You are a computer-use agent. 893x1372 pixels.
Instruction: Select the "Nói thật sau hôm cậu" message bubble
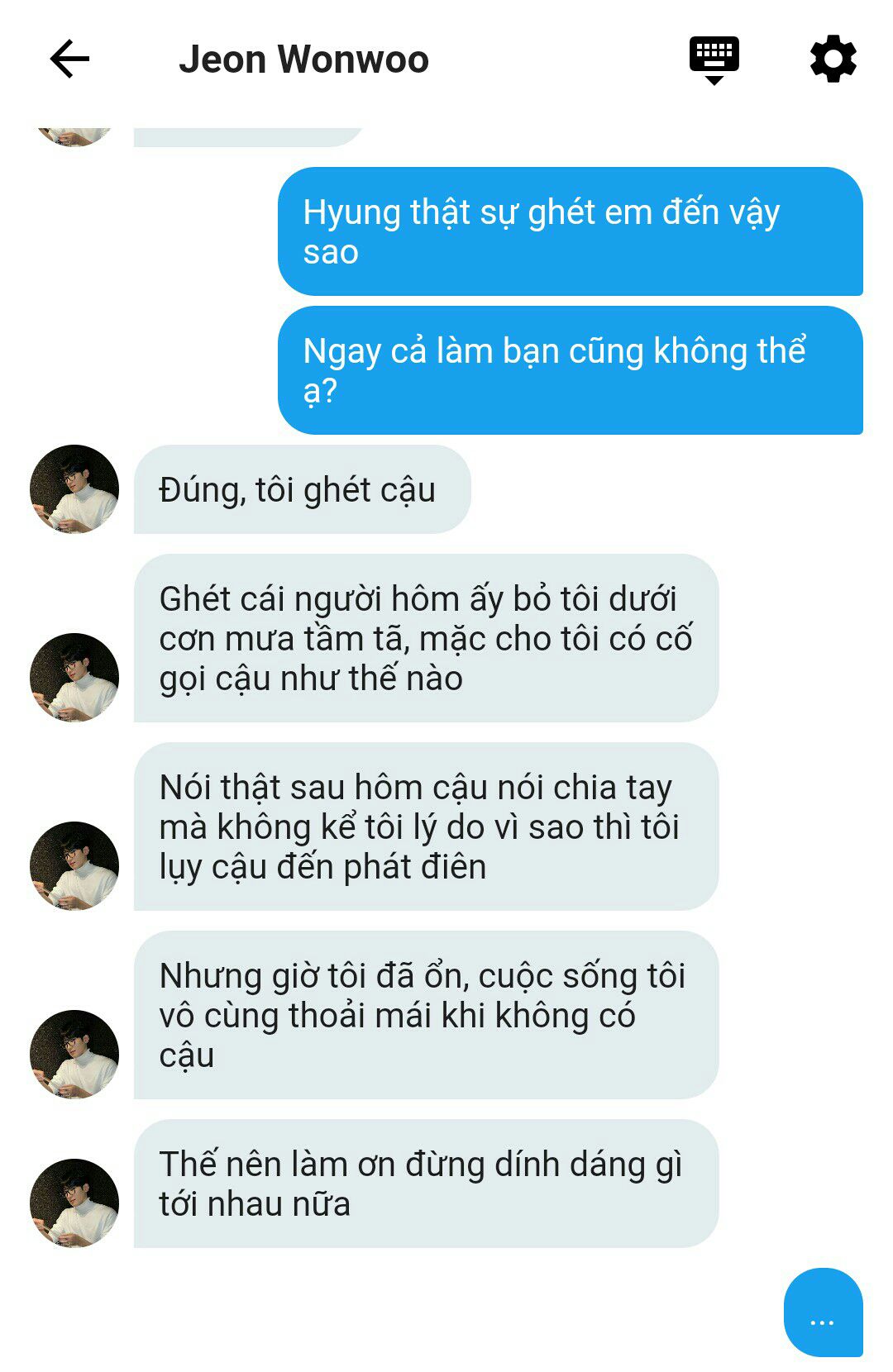tap(426, 827)
